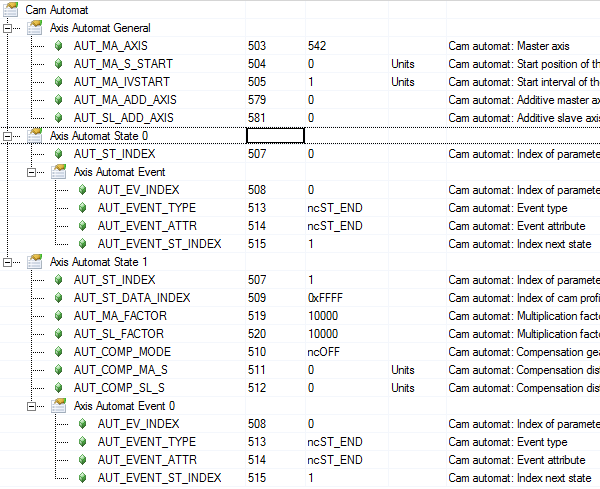Select the AUT_MA_AXIS parameter row
Screen dimensions: 600x489
pos(110,46)
